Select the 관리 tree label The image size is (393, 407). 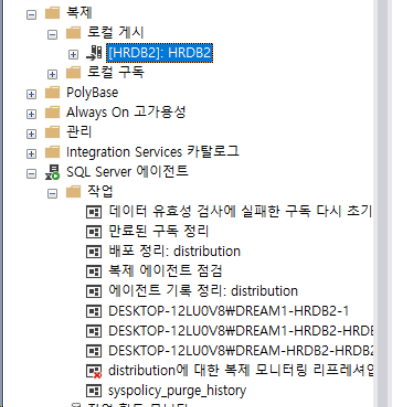pos(79,132)
